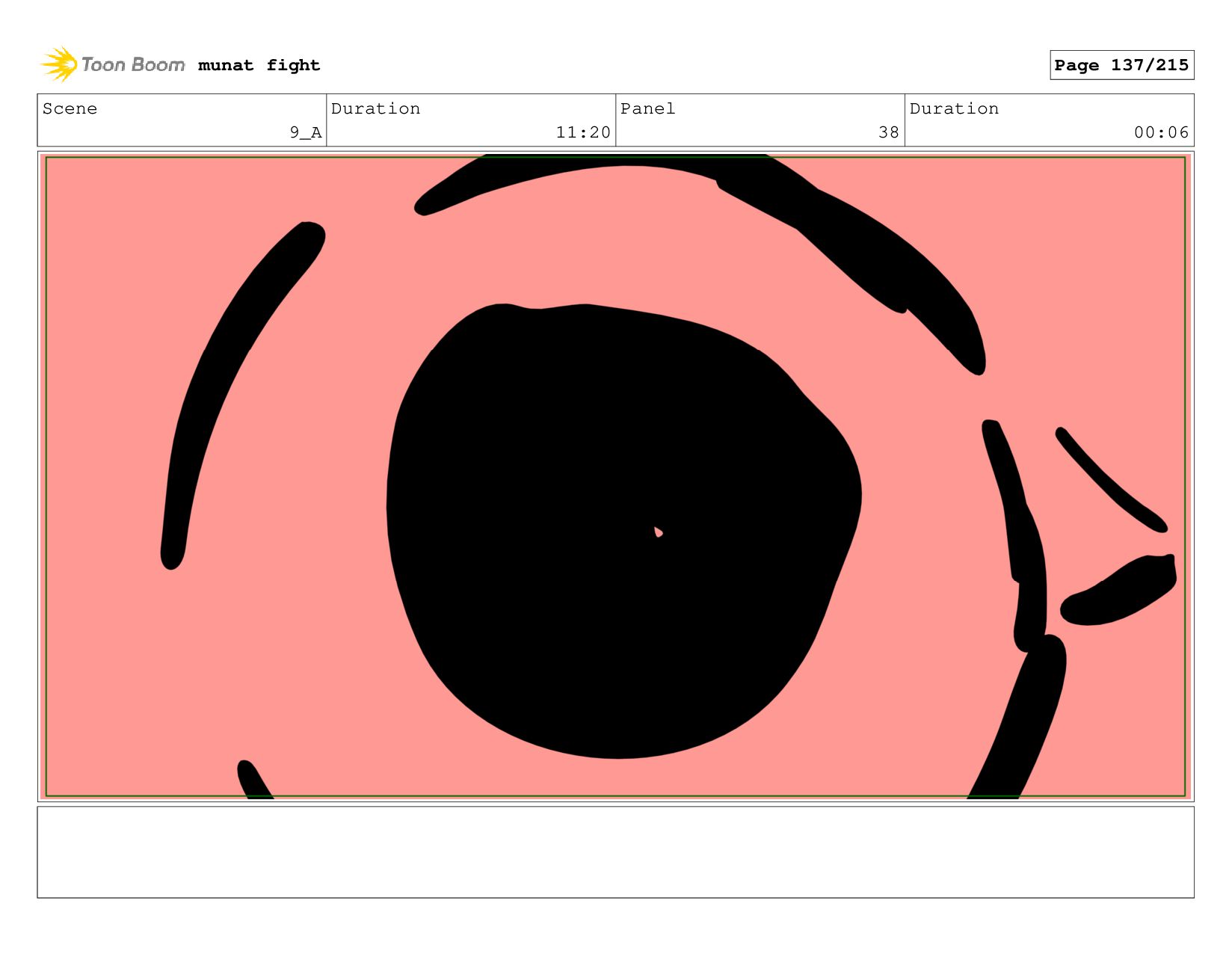Click the 'Page 137/215' indicator

[x=1121, y=65]
